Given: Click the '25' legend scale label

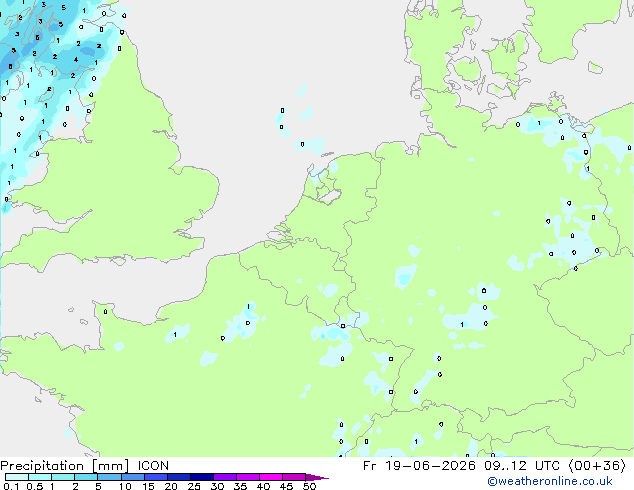Looking at the screenshot, I should click(194, 486).
